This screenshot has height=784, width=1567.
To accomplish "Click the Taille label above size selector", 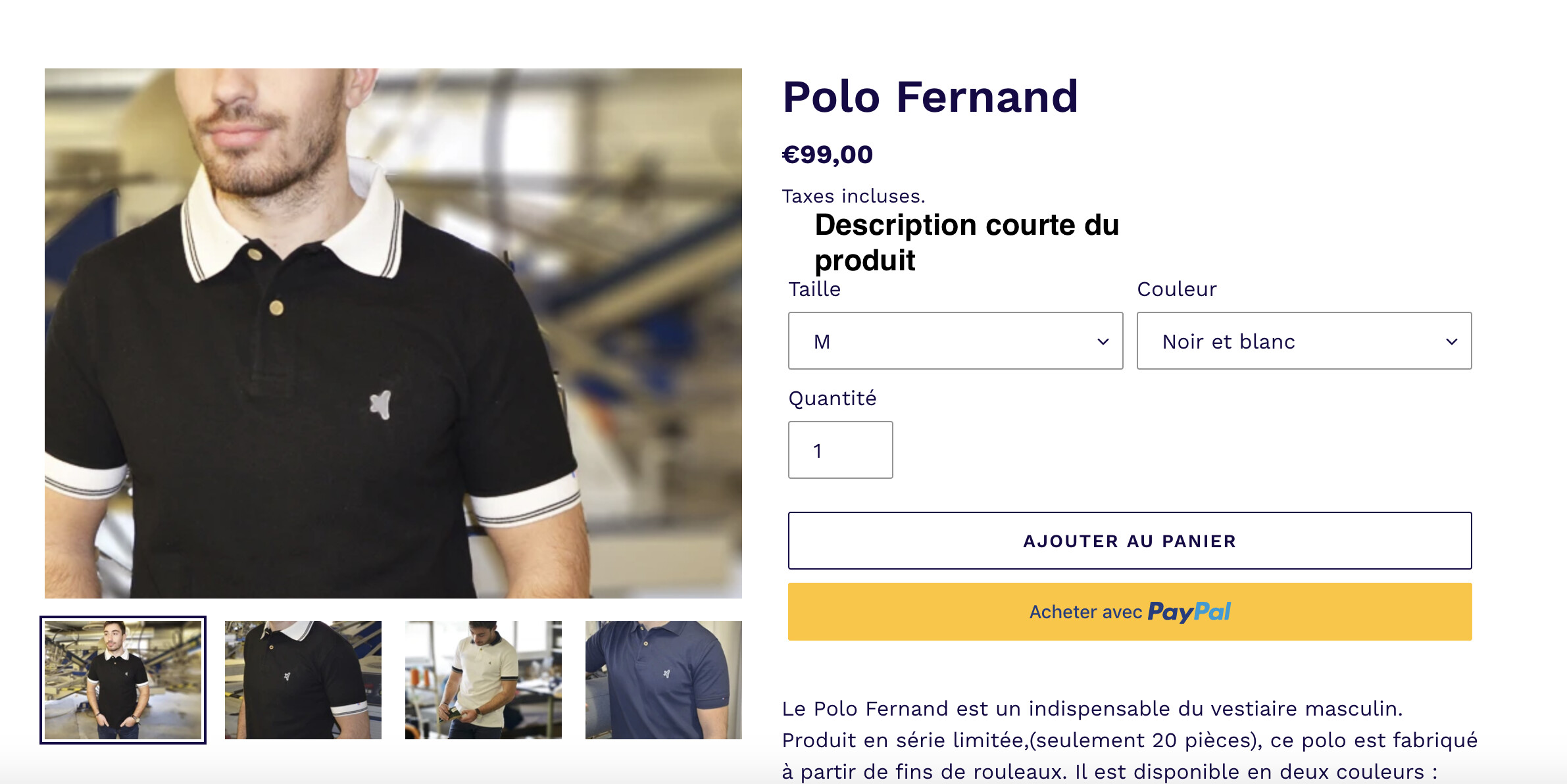I will click(814, 289).
